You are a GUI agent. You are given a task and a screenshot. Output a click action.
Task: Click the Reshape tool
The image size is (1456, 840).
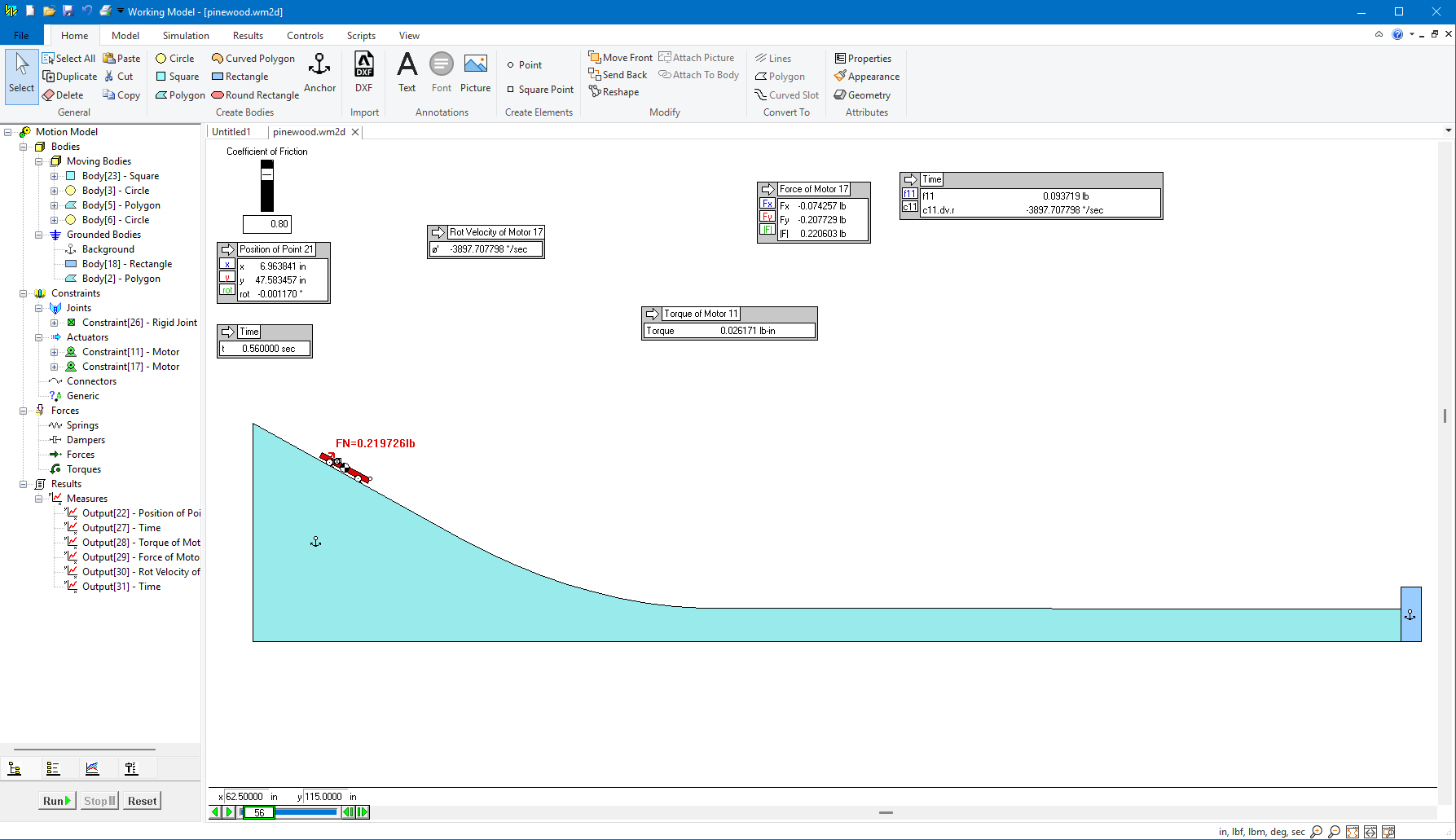click(x=614, y=92)
